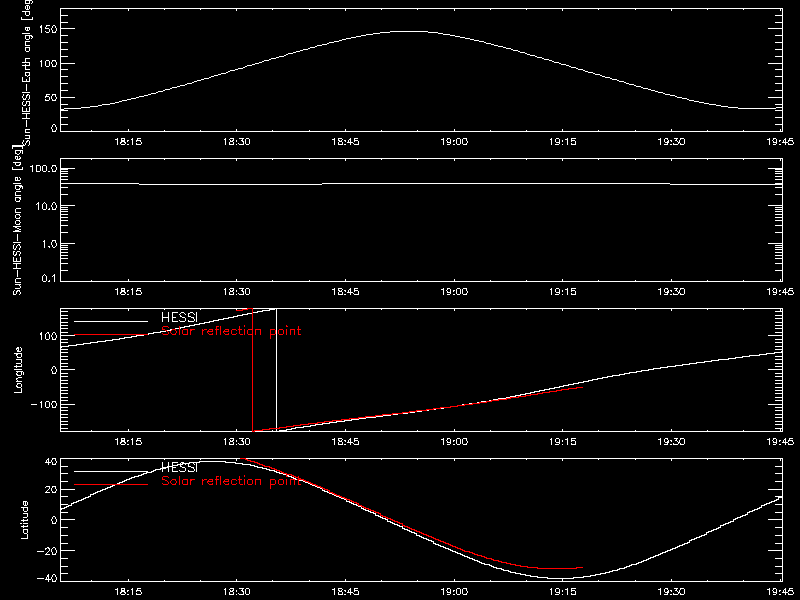Click the 1.0 tick on Moon angle plot
800x600 pixels.
49,244
